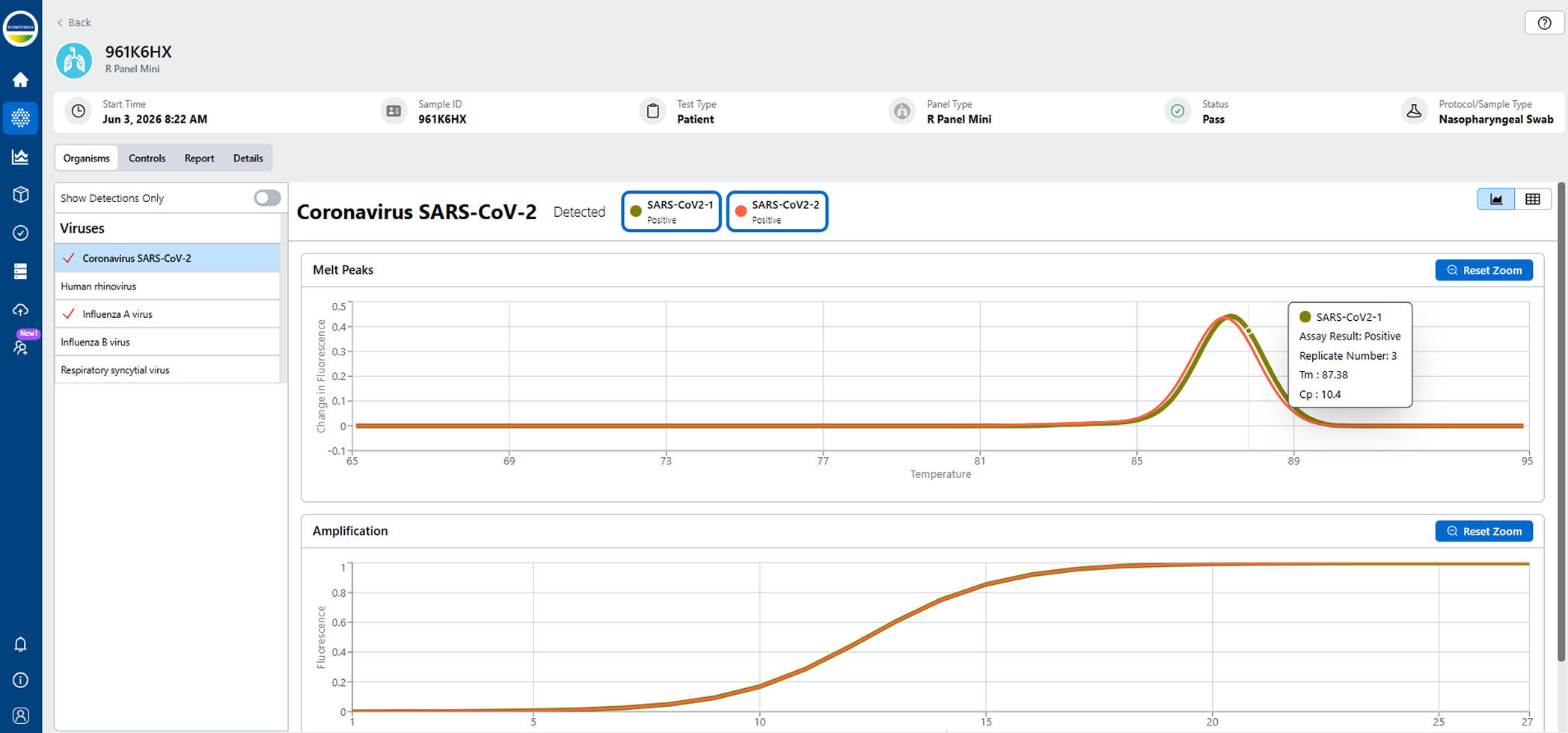The width and height of the screenshot is (1568, 733).
Task: Click the melt peak curve apex
Action: [x=1231, y=316]
